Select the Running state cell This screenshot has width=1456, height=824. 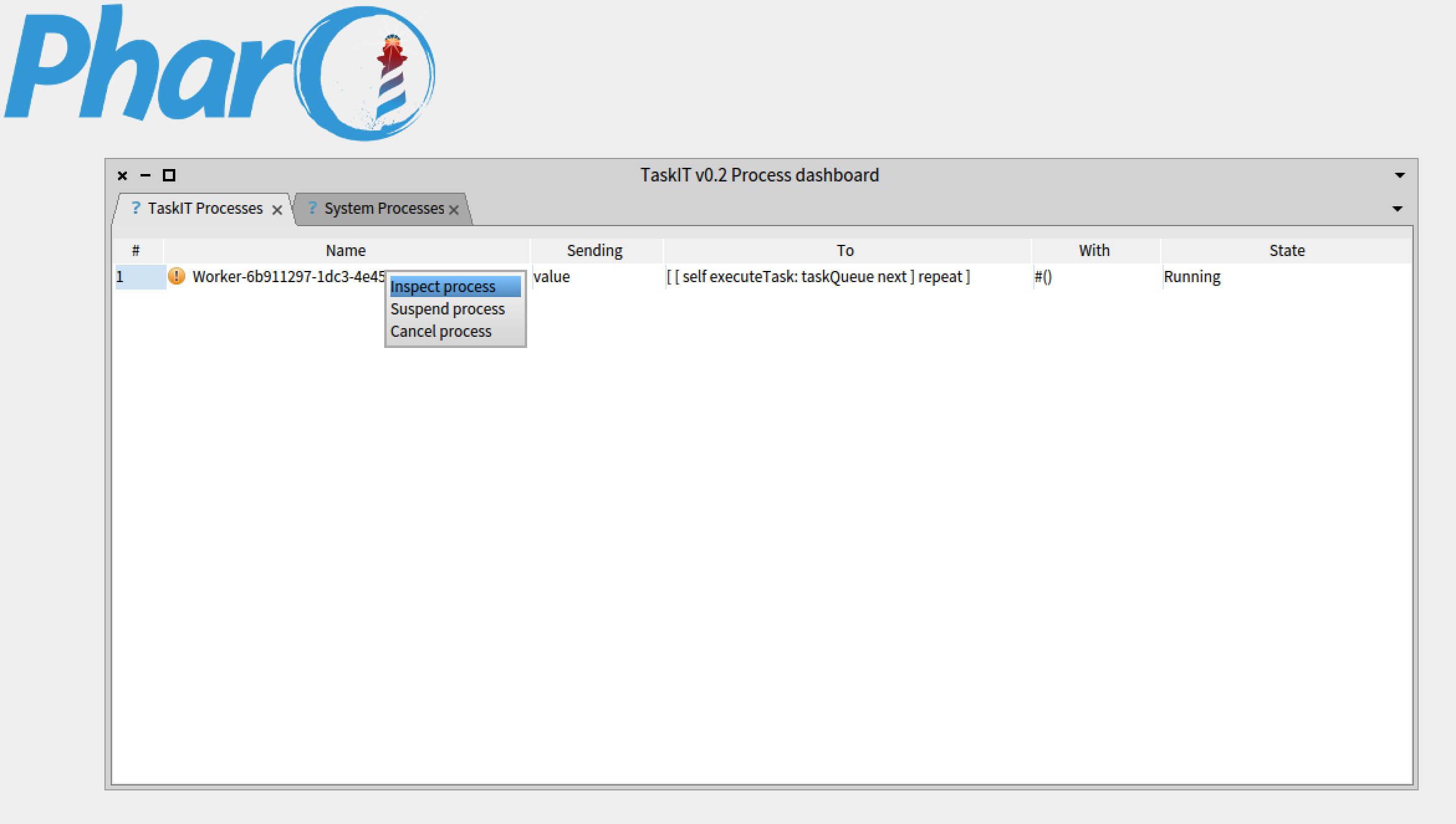[x=1192, y=277]
